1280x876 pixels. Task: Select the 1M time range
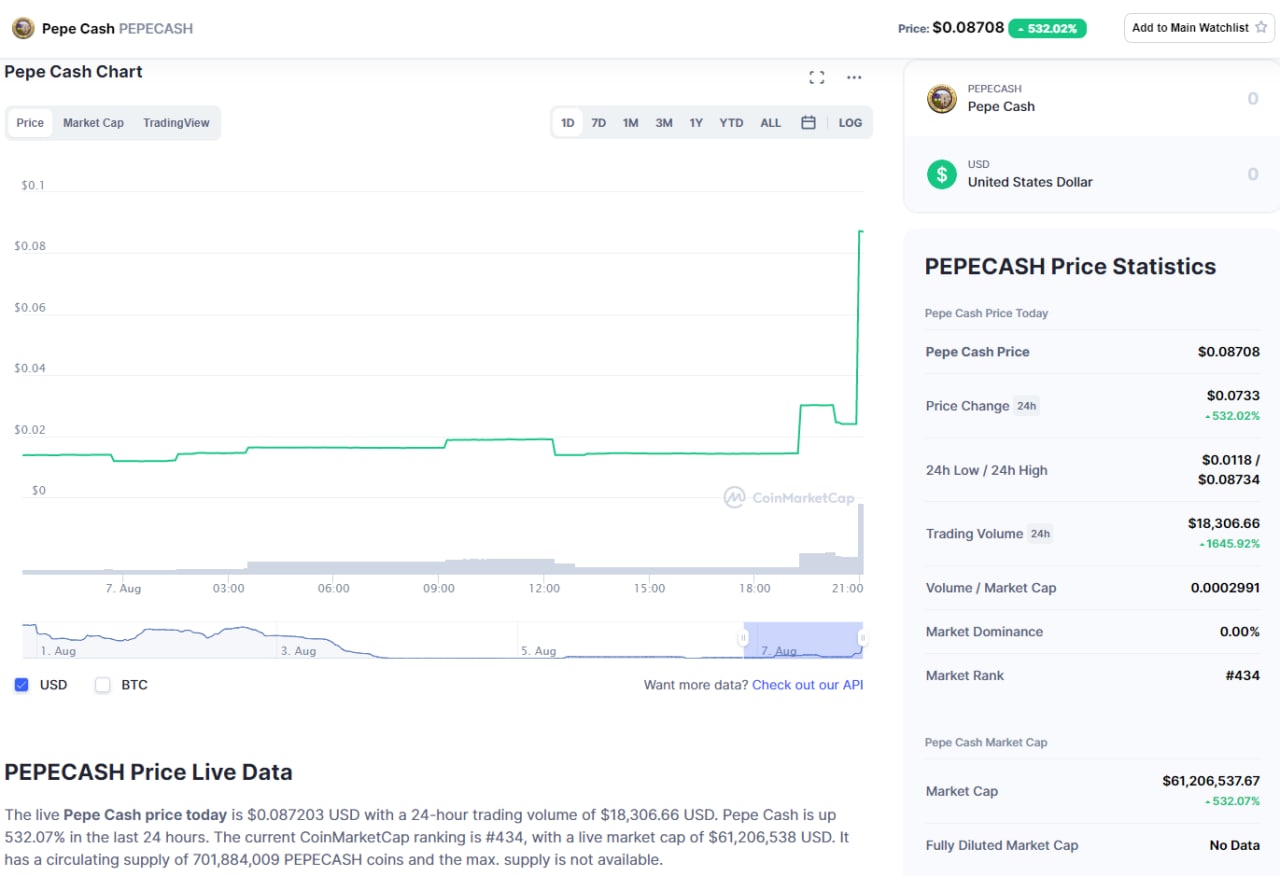(631, 123)
